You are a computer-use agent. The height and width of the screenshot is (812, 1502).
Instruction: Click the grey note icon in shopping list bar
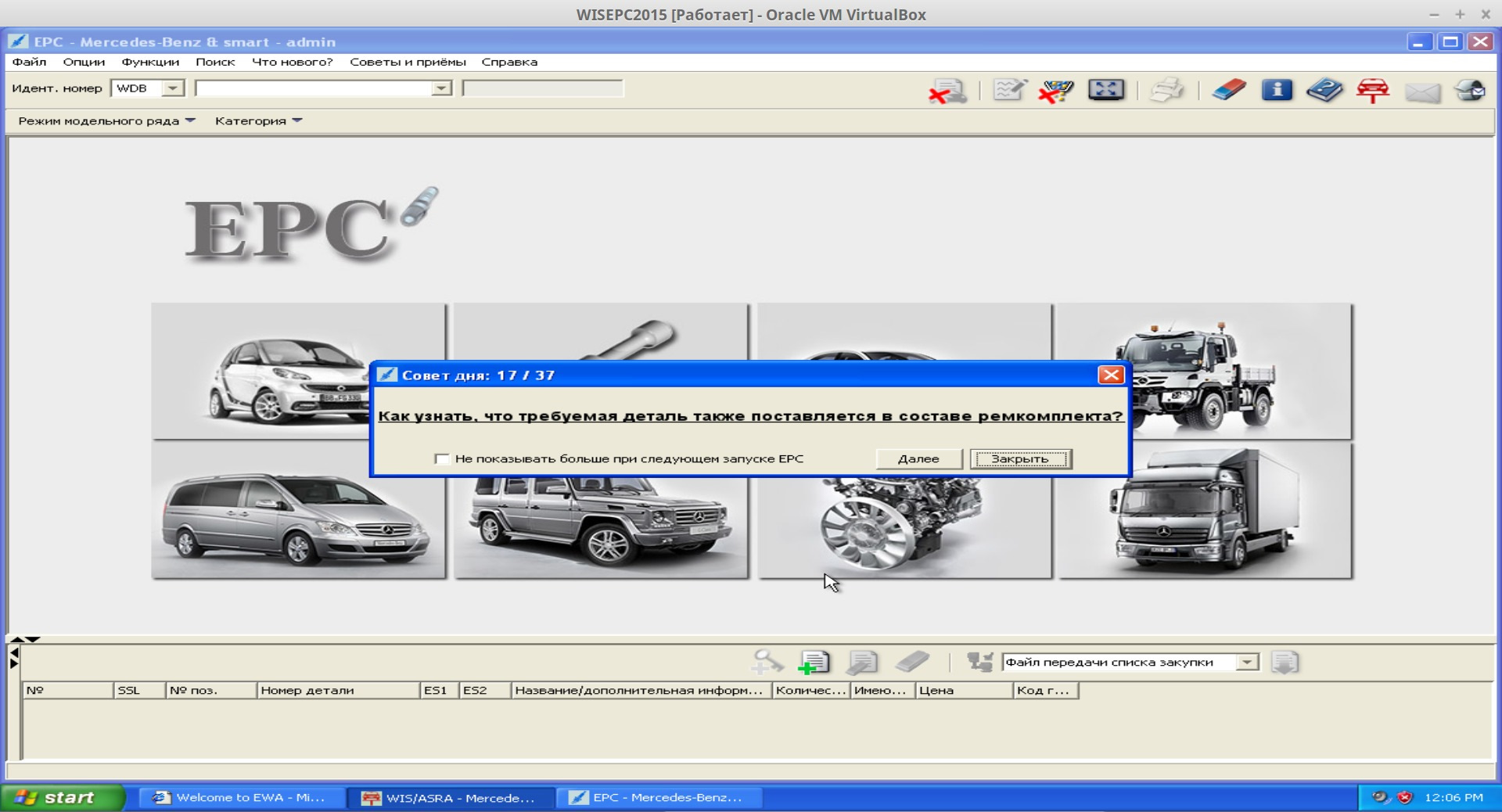click(x=862, y=663)
